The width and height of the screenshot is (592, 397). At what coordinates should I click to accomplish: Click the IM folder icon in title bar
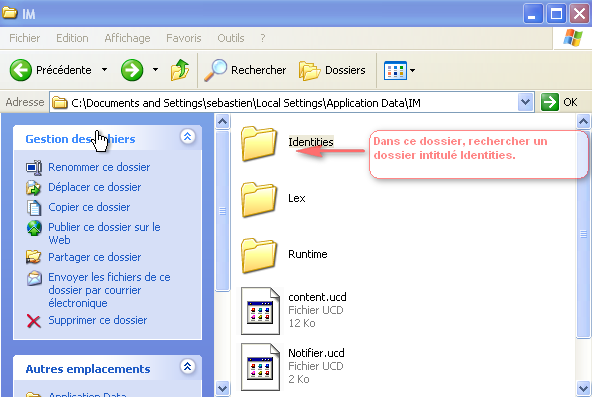[x=9, y=13]
